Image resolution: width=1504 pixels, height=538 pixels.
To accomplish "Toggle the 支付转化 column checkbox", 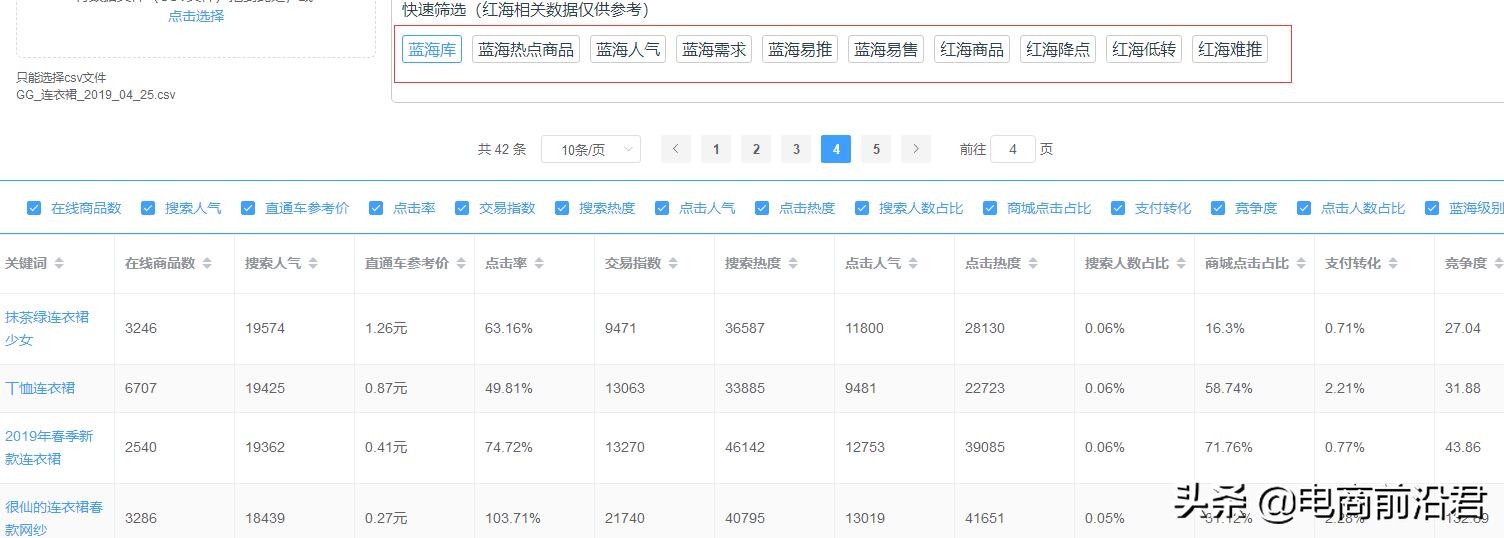I will tap(1118, 208).
